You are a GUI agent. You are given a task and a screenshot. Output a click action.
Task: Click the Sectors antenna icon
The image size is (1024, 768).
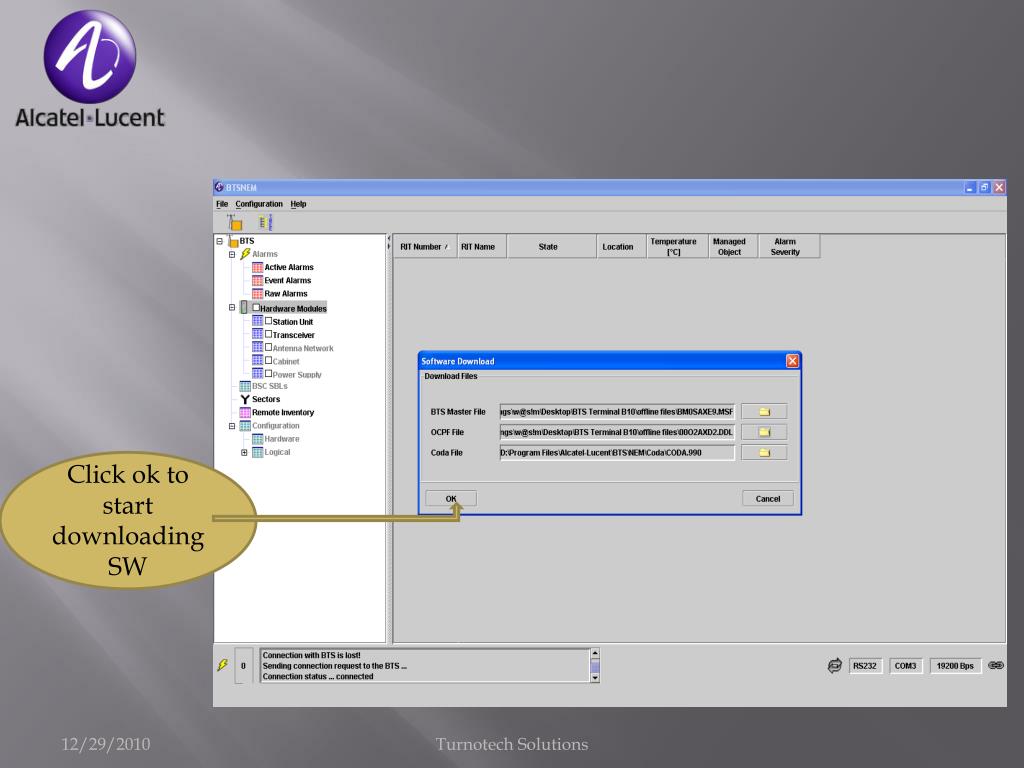(245, 399)
